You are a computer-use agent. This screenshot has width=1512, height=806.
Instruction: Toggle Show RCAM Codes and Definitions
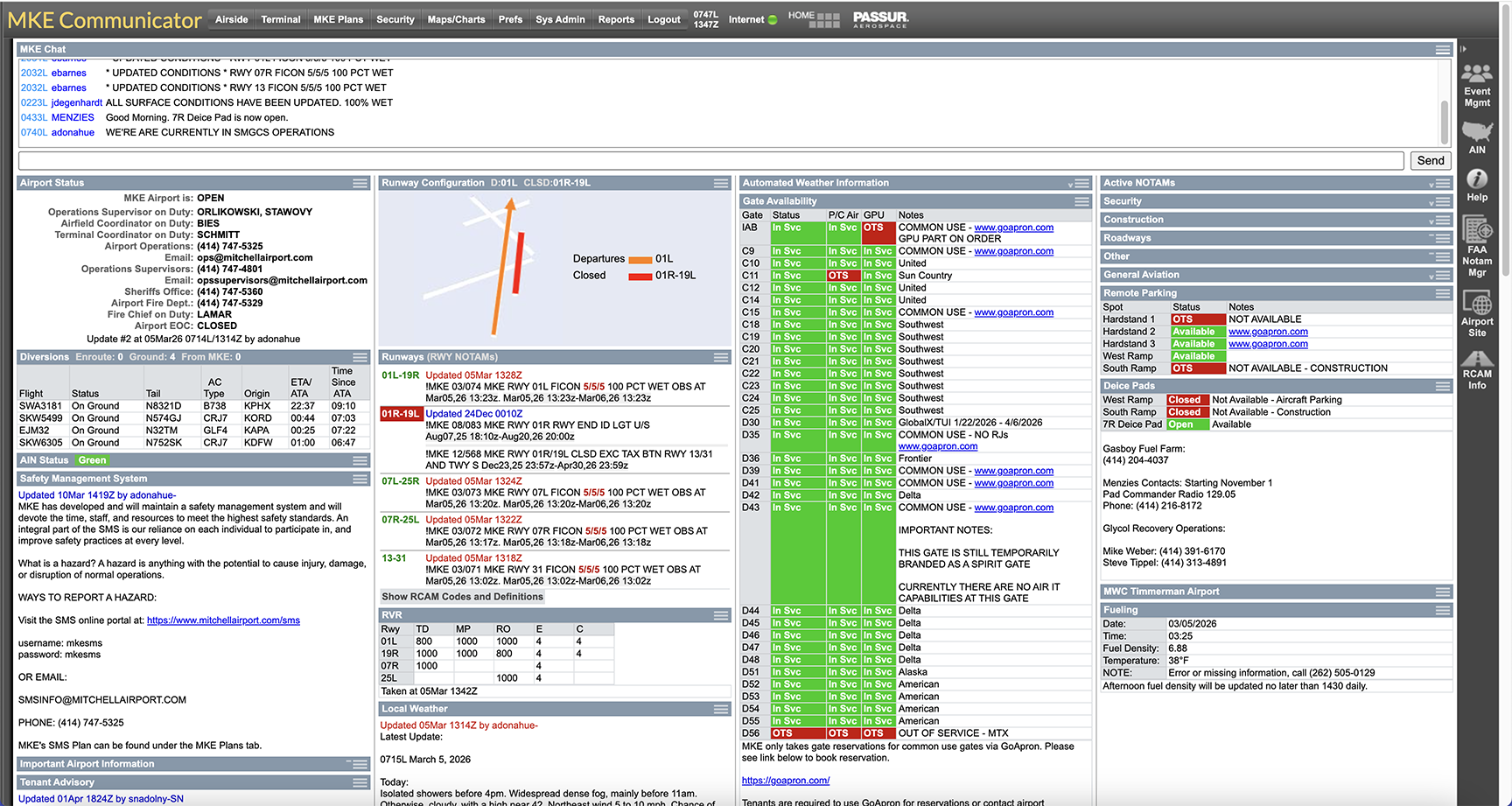coord(462,597)
